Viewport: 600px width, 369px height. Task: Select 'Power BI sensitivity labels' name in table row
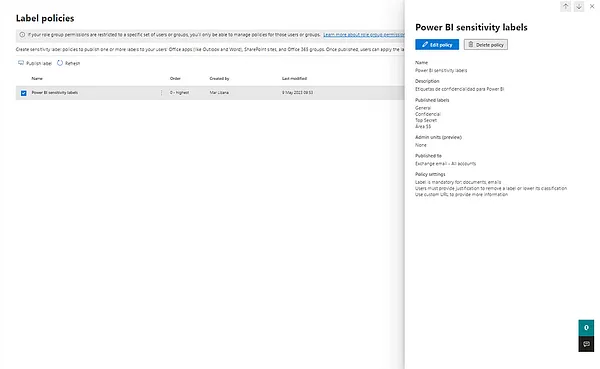click(55, 93)
